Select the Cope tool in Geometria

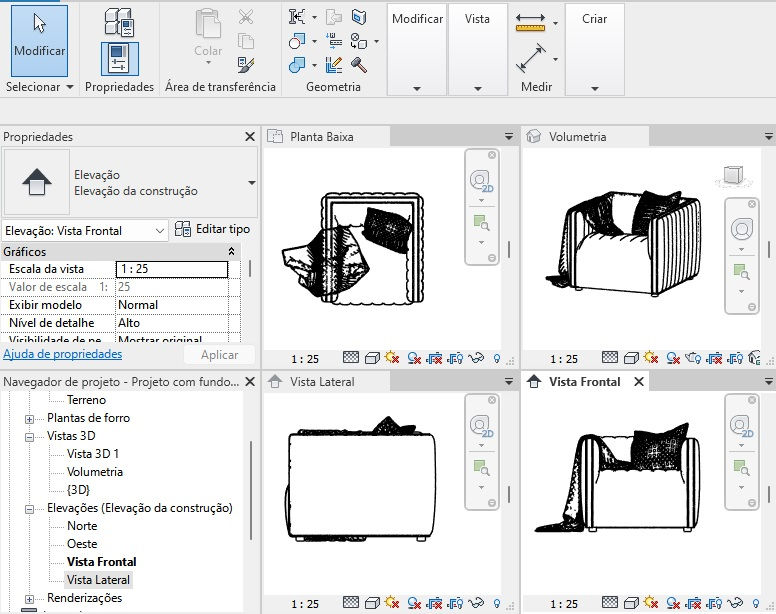pyautogui.click(x=296, y=17)
